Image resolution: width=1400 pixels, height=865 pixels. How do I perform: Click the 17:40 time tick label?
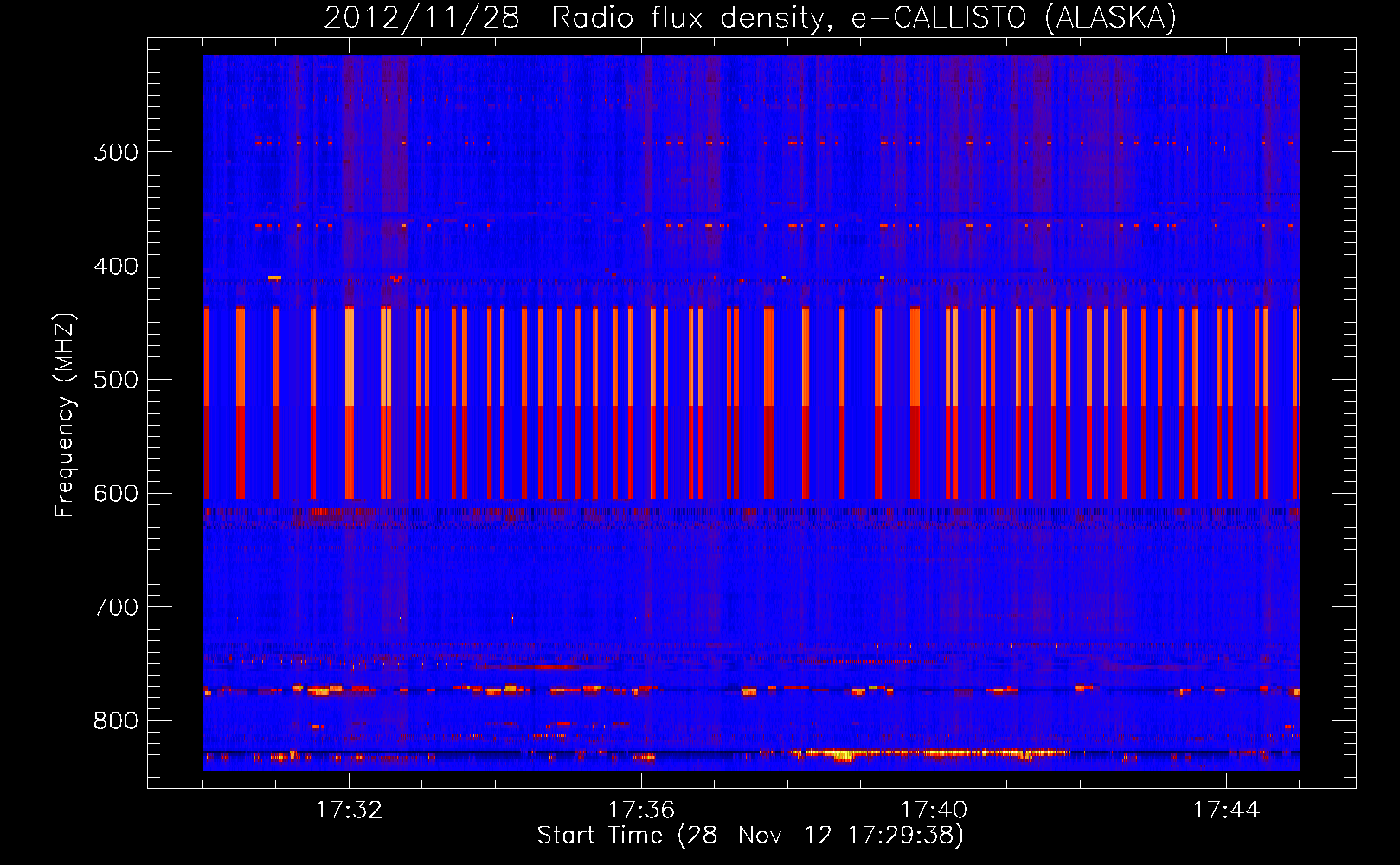(934, 810)
